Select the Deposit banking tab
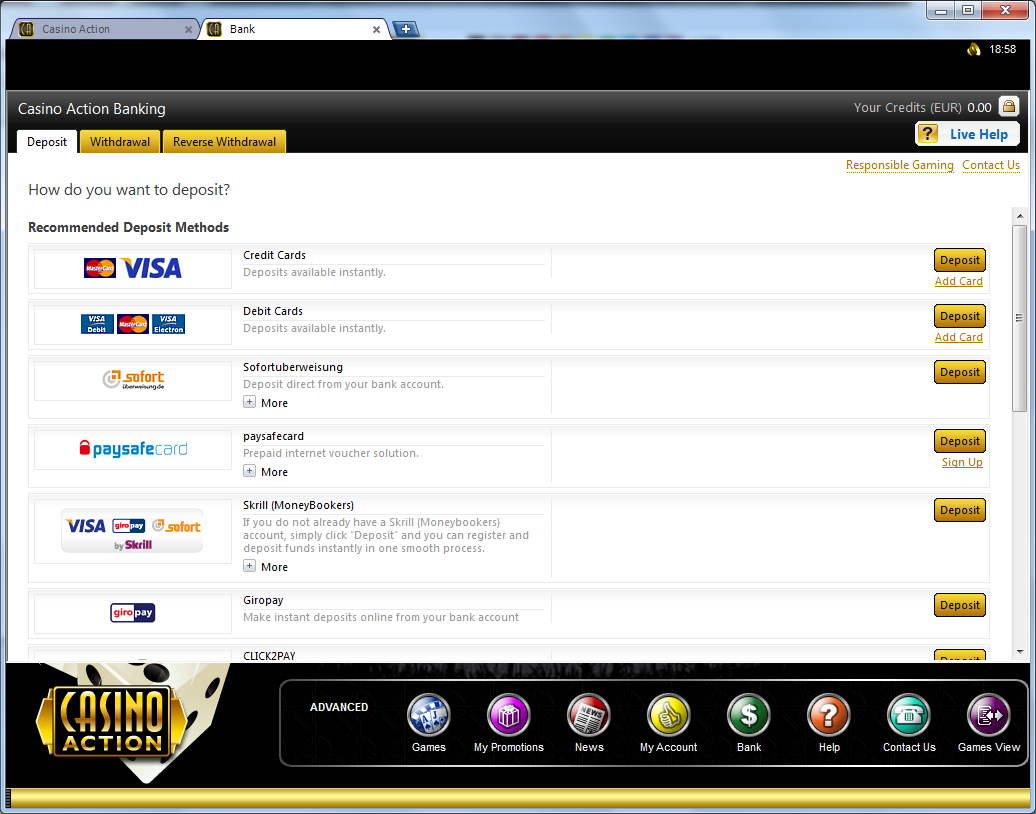Screen dimensions: 1036x814 (47, 141)
